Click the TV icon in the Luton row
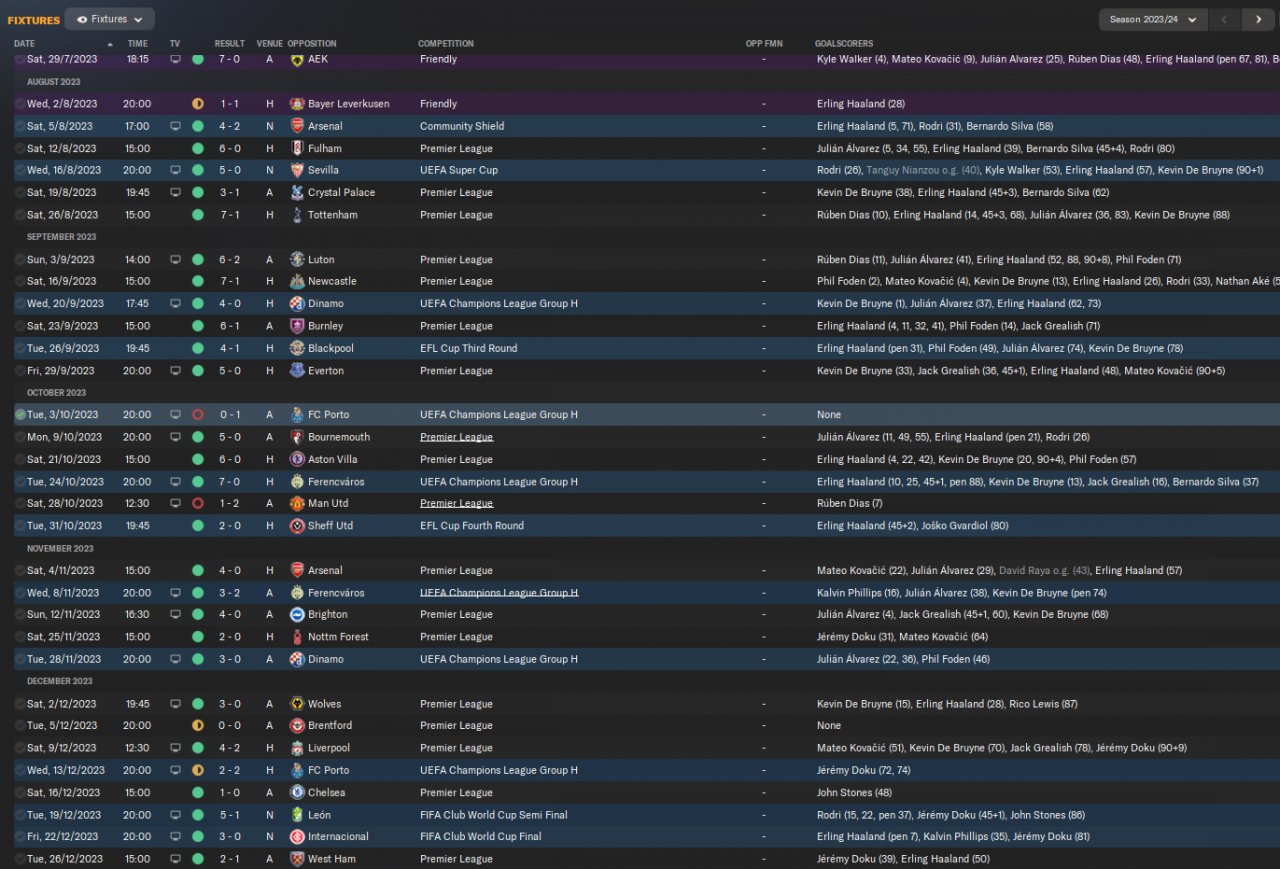Viewport: 1280px width, 869px height. coord(175,259)
